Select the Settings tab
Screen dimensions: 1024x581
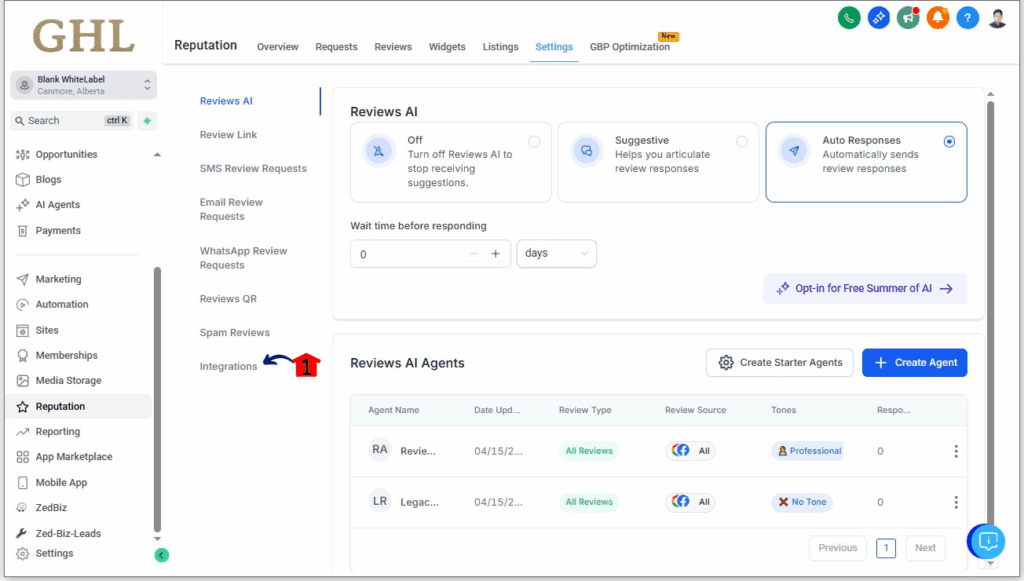click(554, 47)
